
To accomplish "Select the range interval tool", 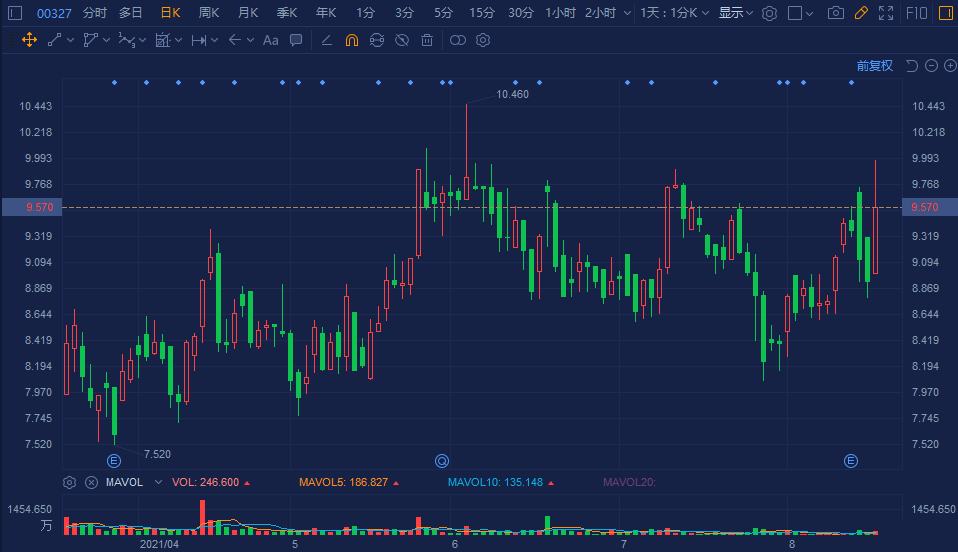I will click(x=199, y=40).
